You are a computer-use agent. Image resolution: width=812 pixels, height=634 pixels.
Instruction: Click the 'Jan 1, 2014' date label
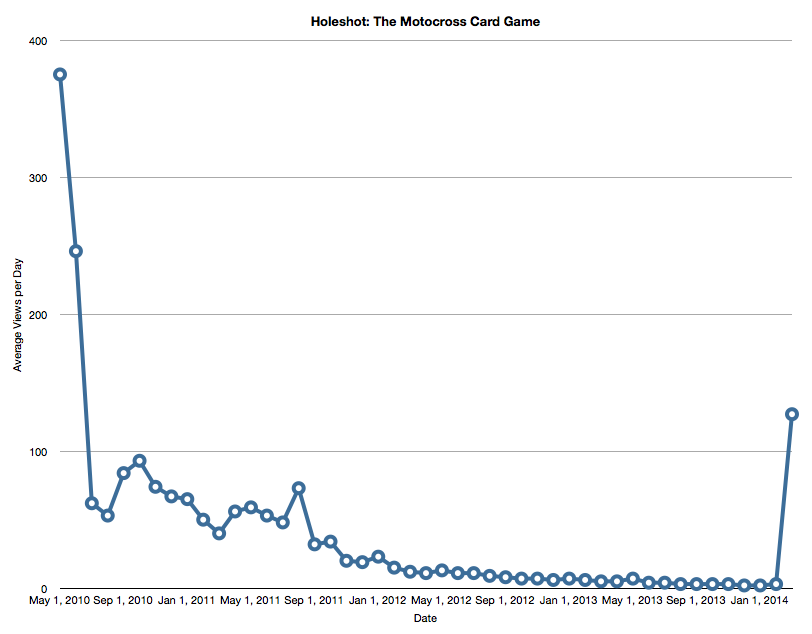[759, 600]
